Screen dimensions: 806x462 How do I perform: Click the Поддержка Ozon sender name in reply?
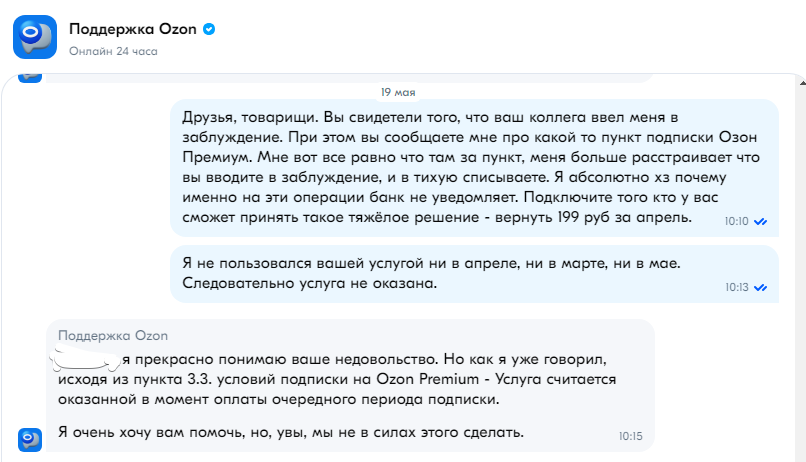pos(113,334)
